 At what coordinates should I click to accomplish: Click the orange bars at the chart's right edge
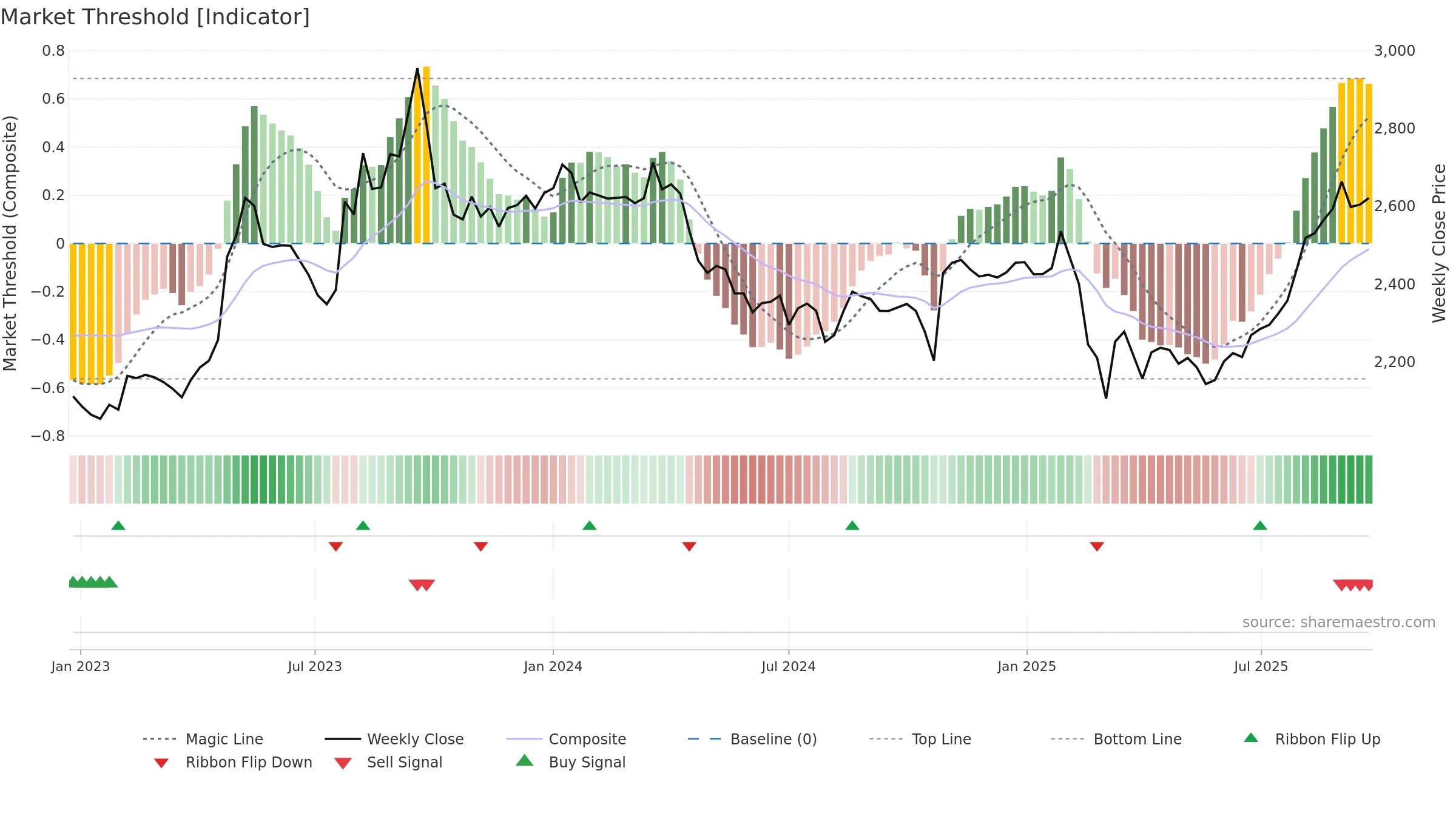(x=1355, y=161)
